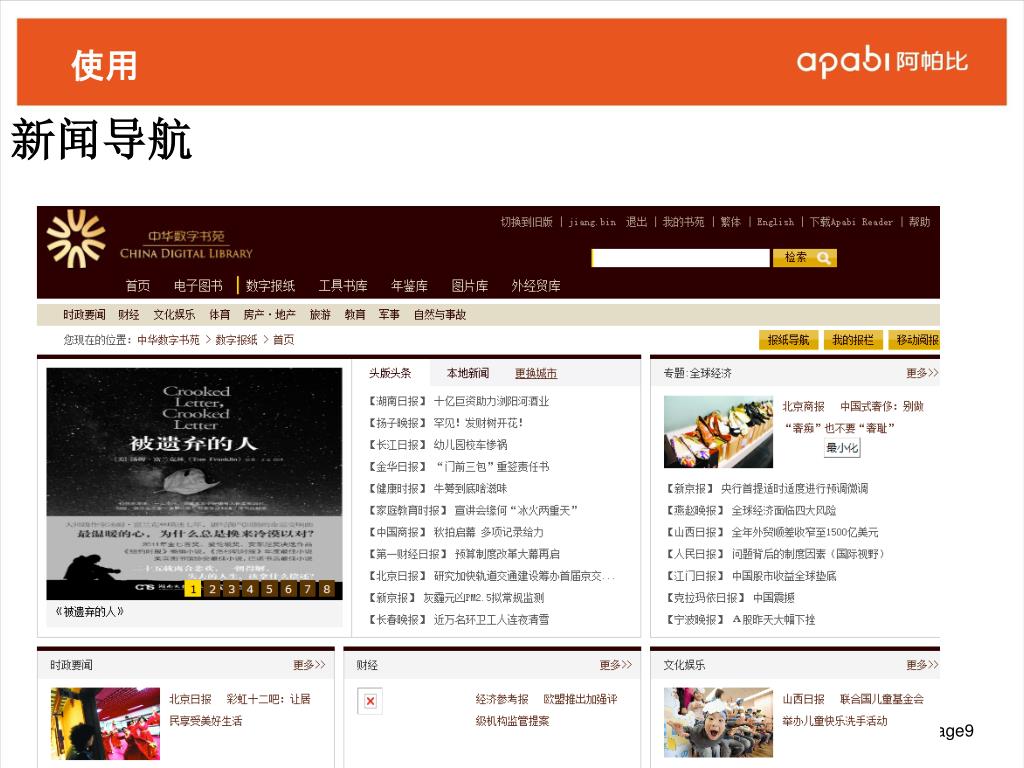The height and width of the screenshot is (768, 1024).
Task: Click 切换到旧版 link in top bar
Action: pyautogui.click(x=527, y=222)
